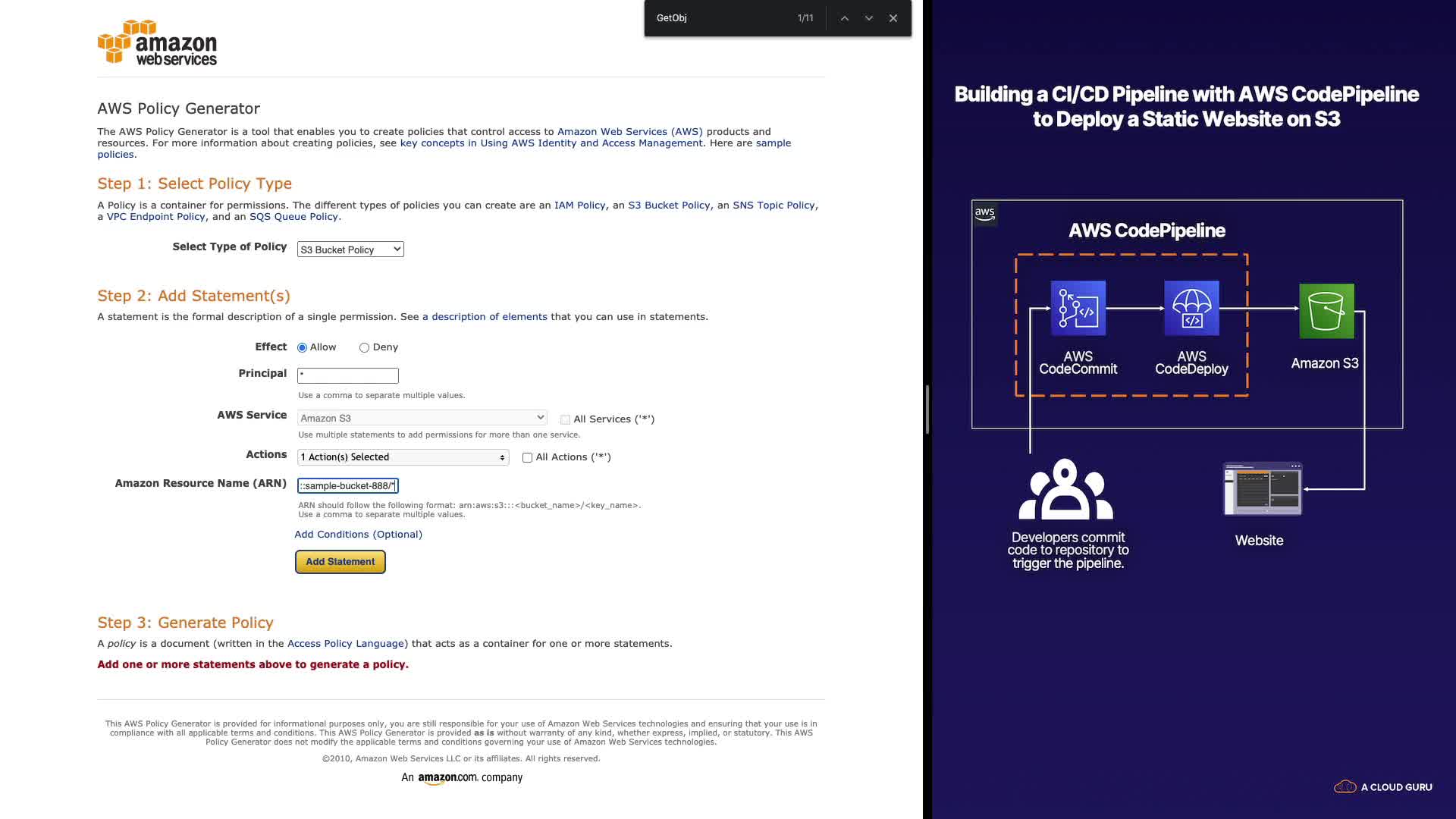1456x819 pixels.
Task: Close the find bar
Action: (x=893, y=18)
